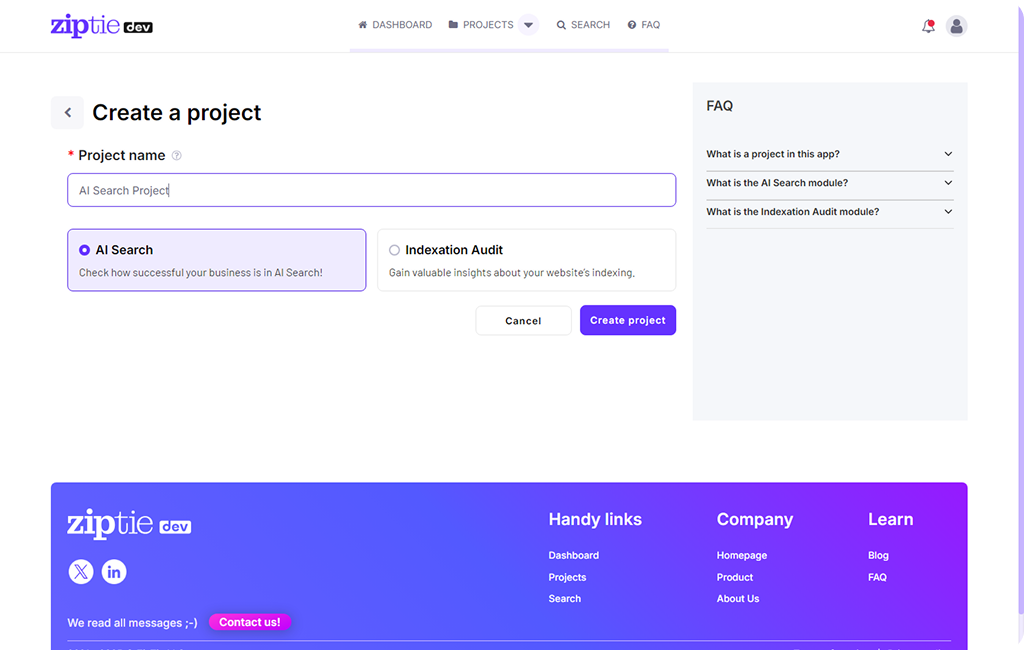Select the AI Search radio option
The width and height of the screenshot is (1024, 650).
coord(84,250)
